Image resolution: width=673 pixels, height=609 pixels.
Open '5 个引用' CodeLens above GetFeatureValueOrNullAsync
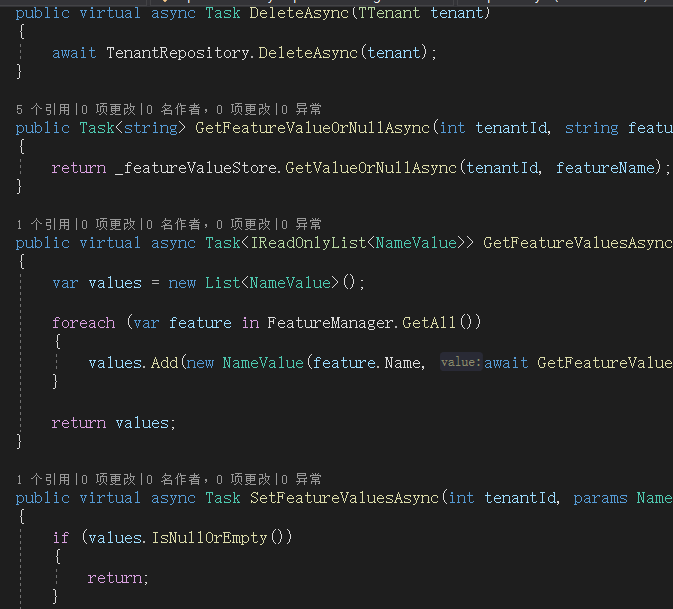[43, 109]
